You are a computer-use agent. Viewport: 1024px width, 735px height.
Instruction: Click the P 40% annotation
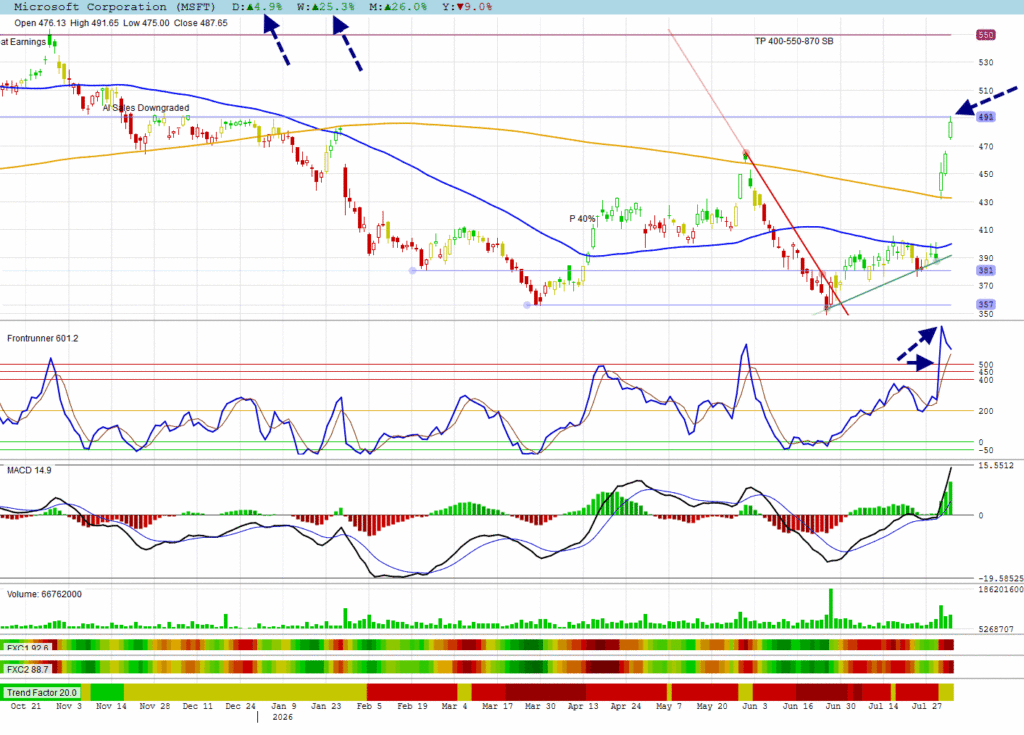pos(582,219)
